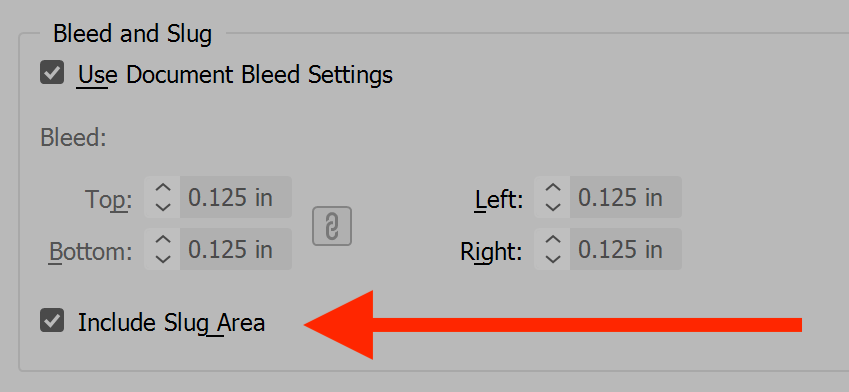Click the 'Bleed and Slug' section heading
This screenshot has height=392, width=849.
[133, 34]
